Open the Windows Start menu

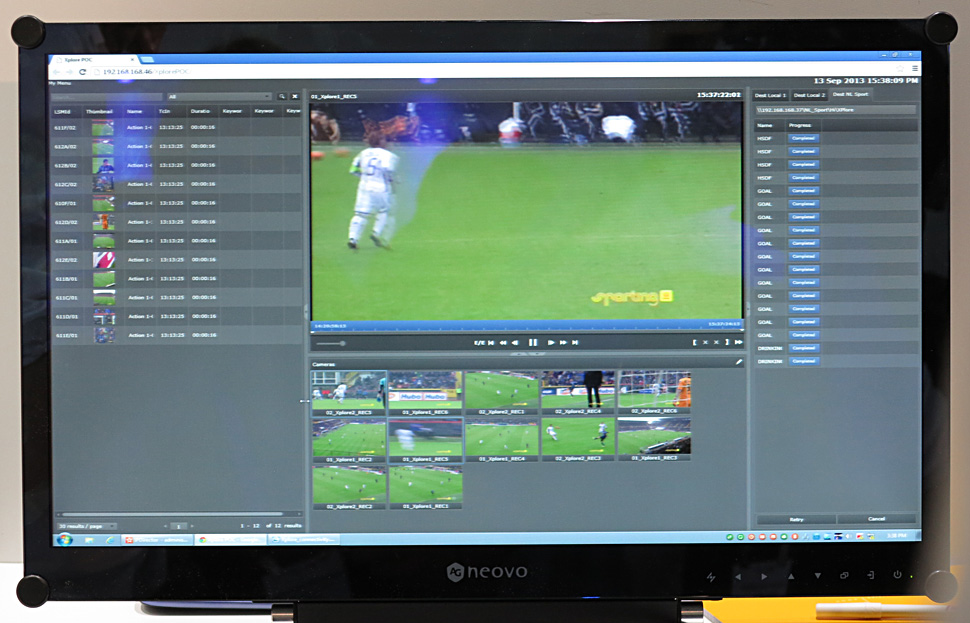pos(65,539)
